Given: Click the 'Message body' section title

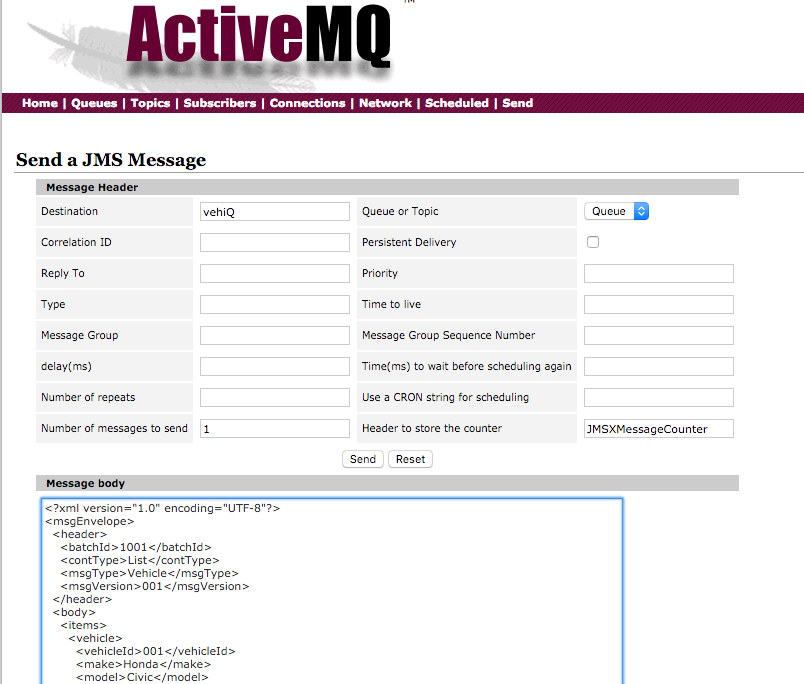Looking at the screenshot, I should tap(86, 483).
